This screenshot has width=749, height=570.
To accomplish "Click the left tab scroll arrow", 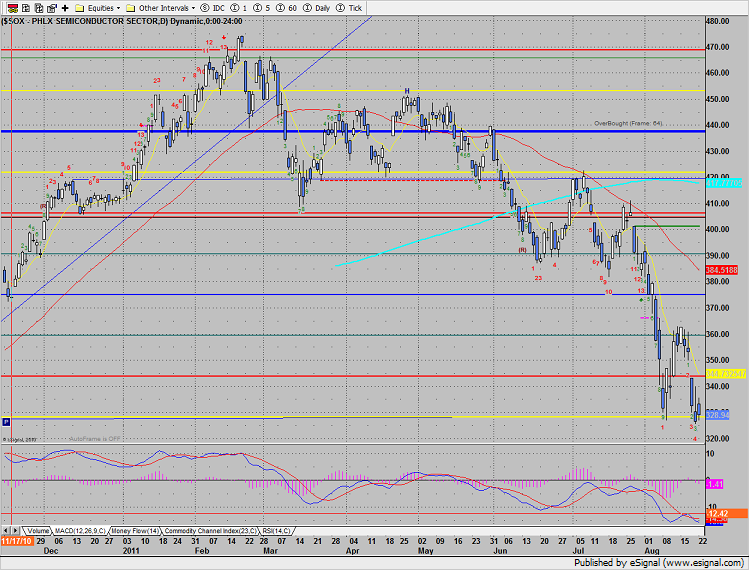I will point(6,530).
